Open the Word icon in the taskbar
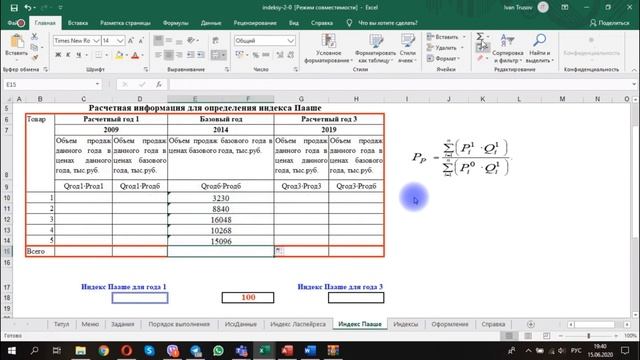Image resolution: width=640 pixels, height=360 pixels. [310, 351]
